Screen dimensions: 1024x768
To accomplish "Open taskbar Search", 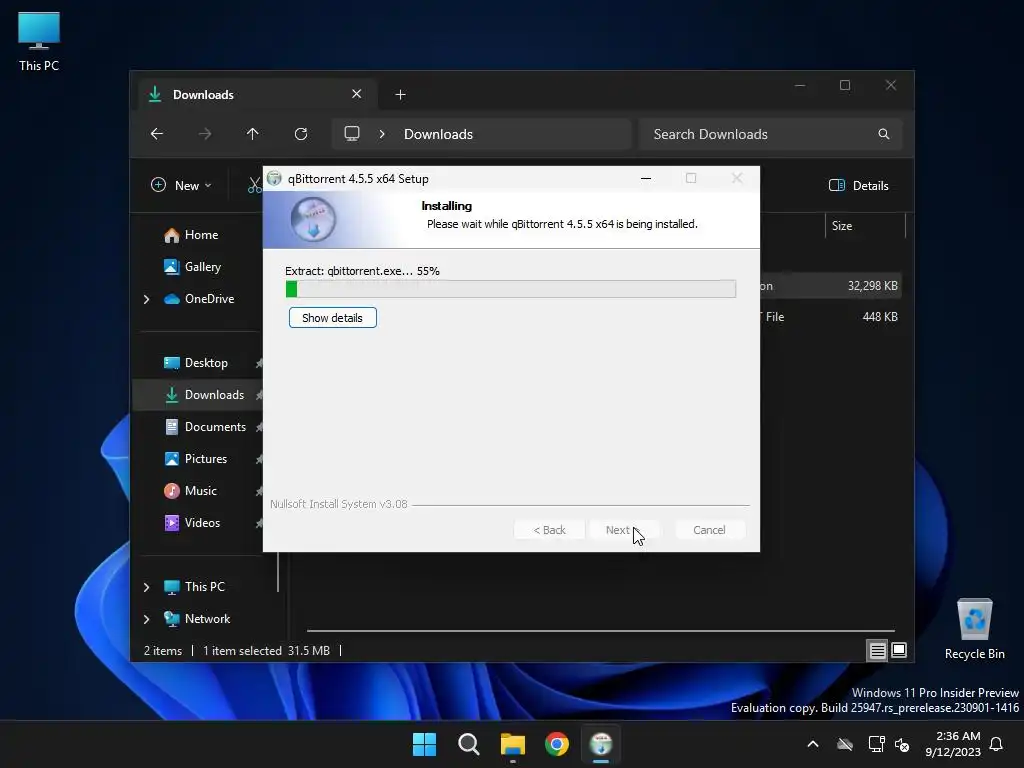I will (x=469, y=744).
